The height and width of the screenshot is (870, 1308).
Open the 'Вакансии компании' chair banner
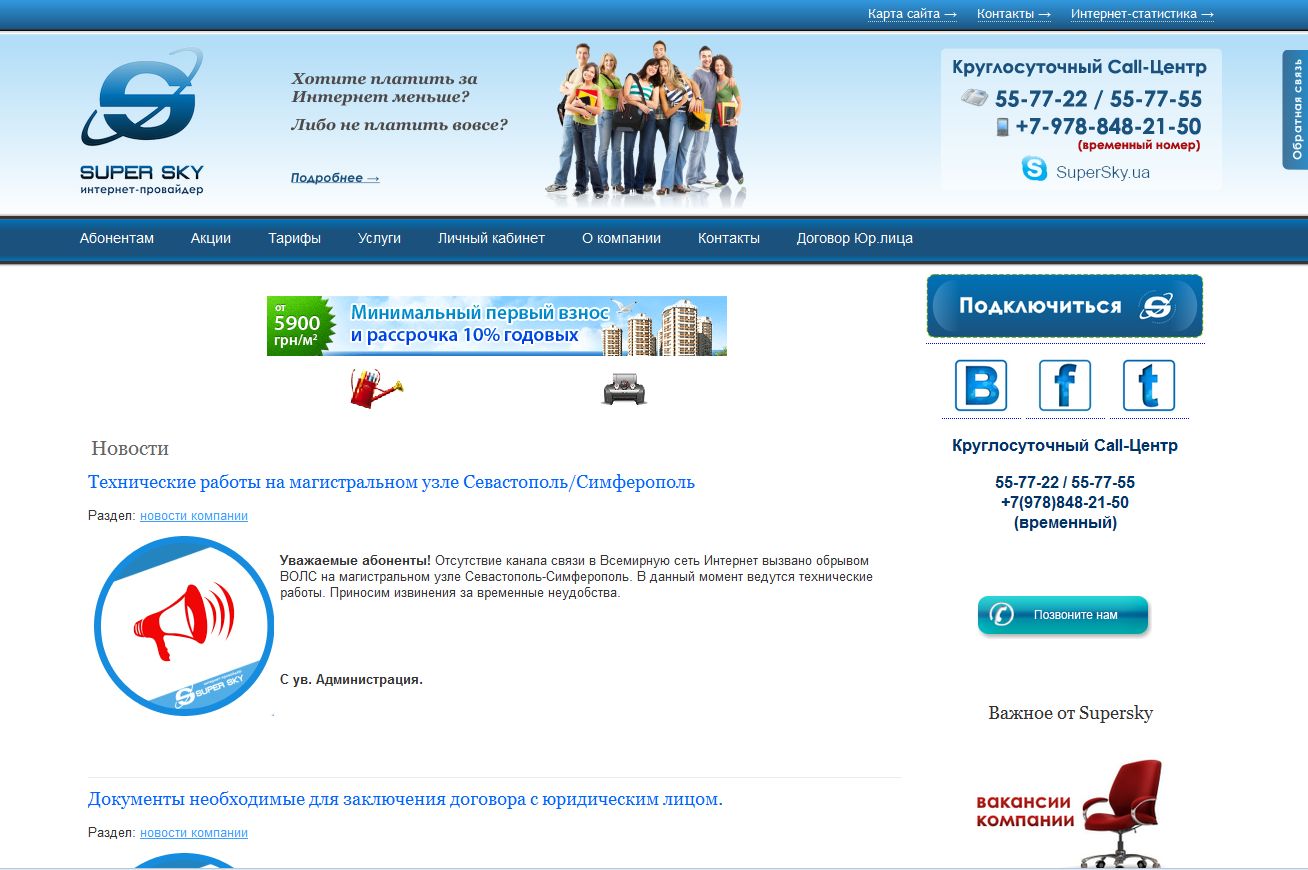coord(1070,812)
